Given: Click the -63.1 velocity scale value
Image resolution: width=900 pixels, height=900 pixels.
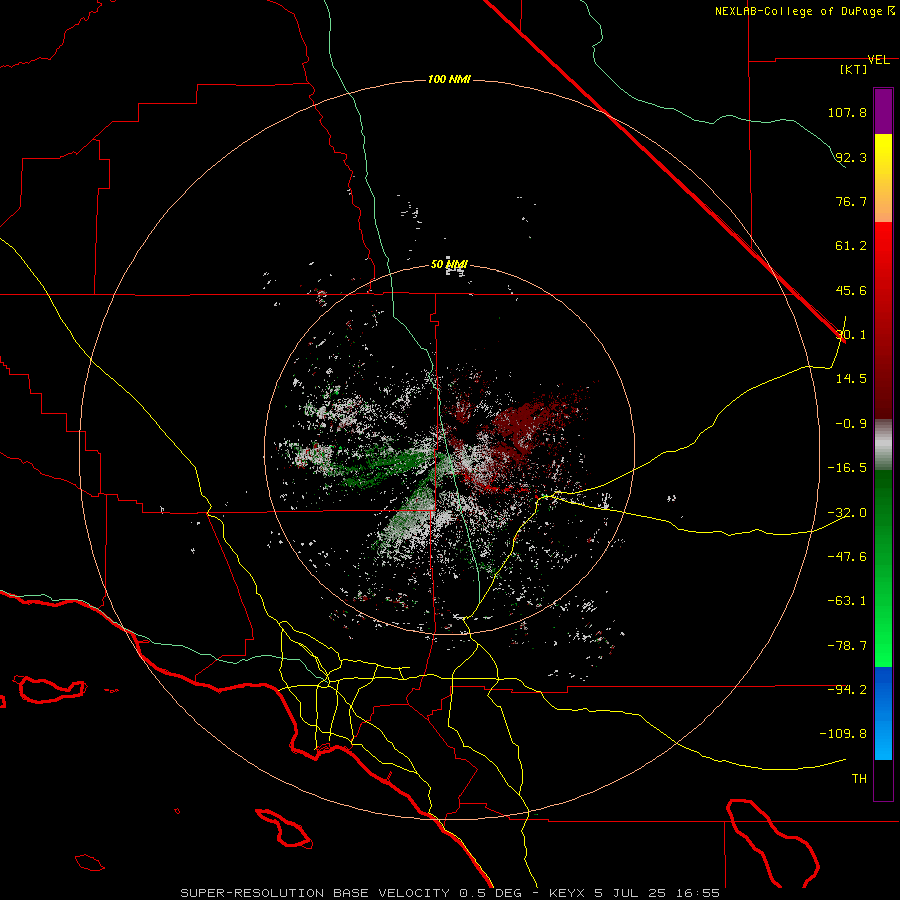Looking at the screenshot, I should (x=847, y=601).
